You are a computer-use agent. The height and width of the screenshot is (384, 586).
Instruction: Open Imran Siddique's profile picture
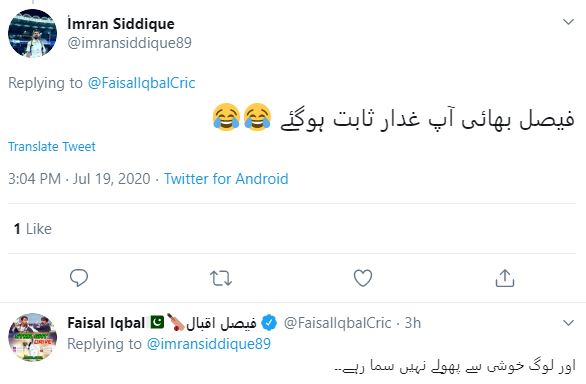[33, 33]
